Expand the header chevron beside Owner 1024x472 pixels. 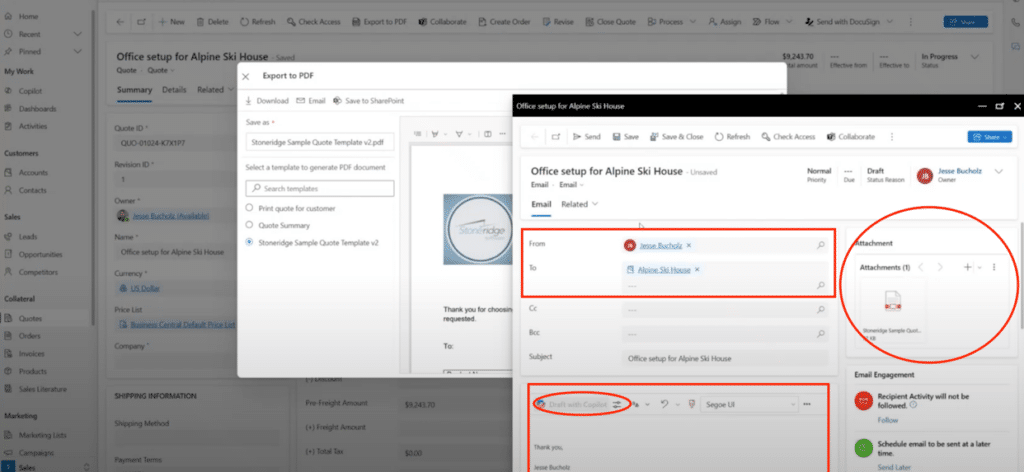(997, 171)
